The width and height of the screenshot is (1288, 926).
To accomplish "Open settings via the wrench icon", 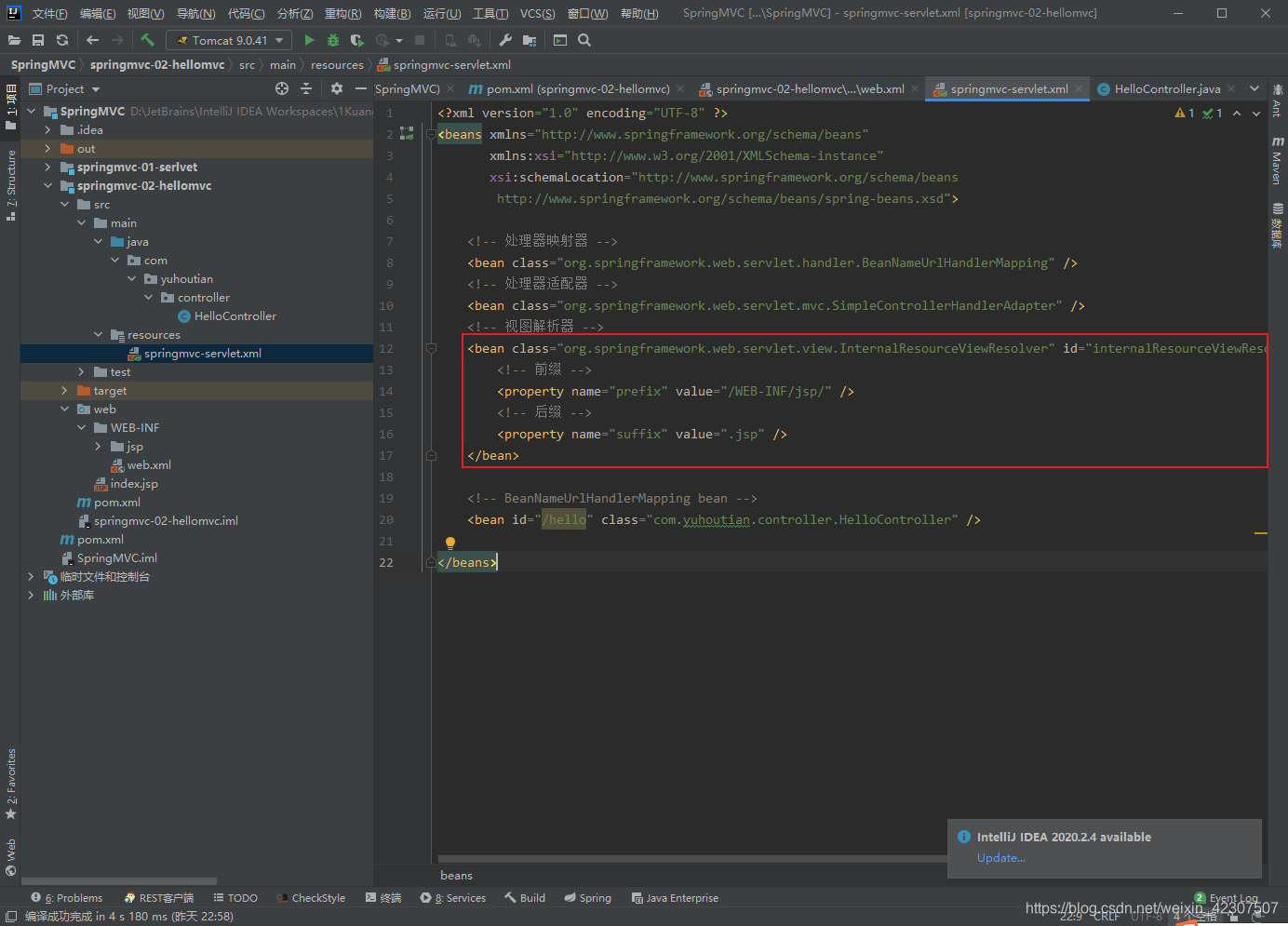I will tap(505, 40).
